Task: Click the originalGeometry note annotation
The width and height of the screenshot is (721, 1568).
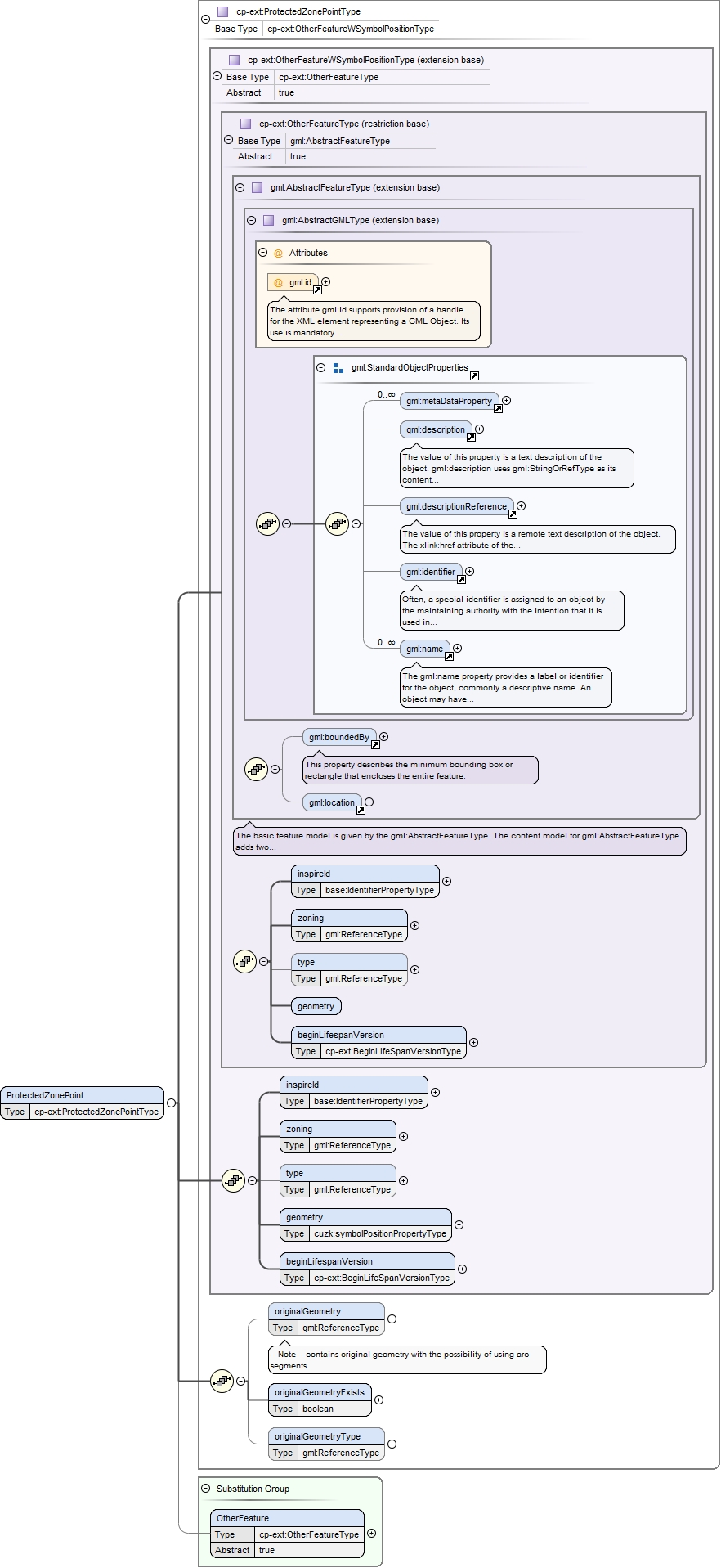Action: pos(407,1359)
